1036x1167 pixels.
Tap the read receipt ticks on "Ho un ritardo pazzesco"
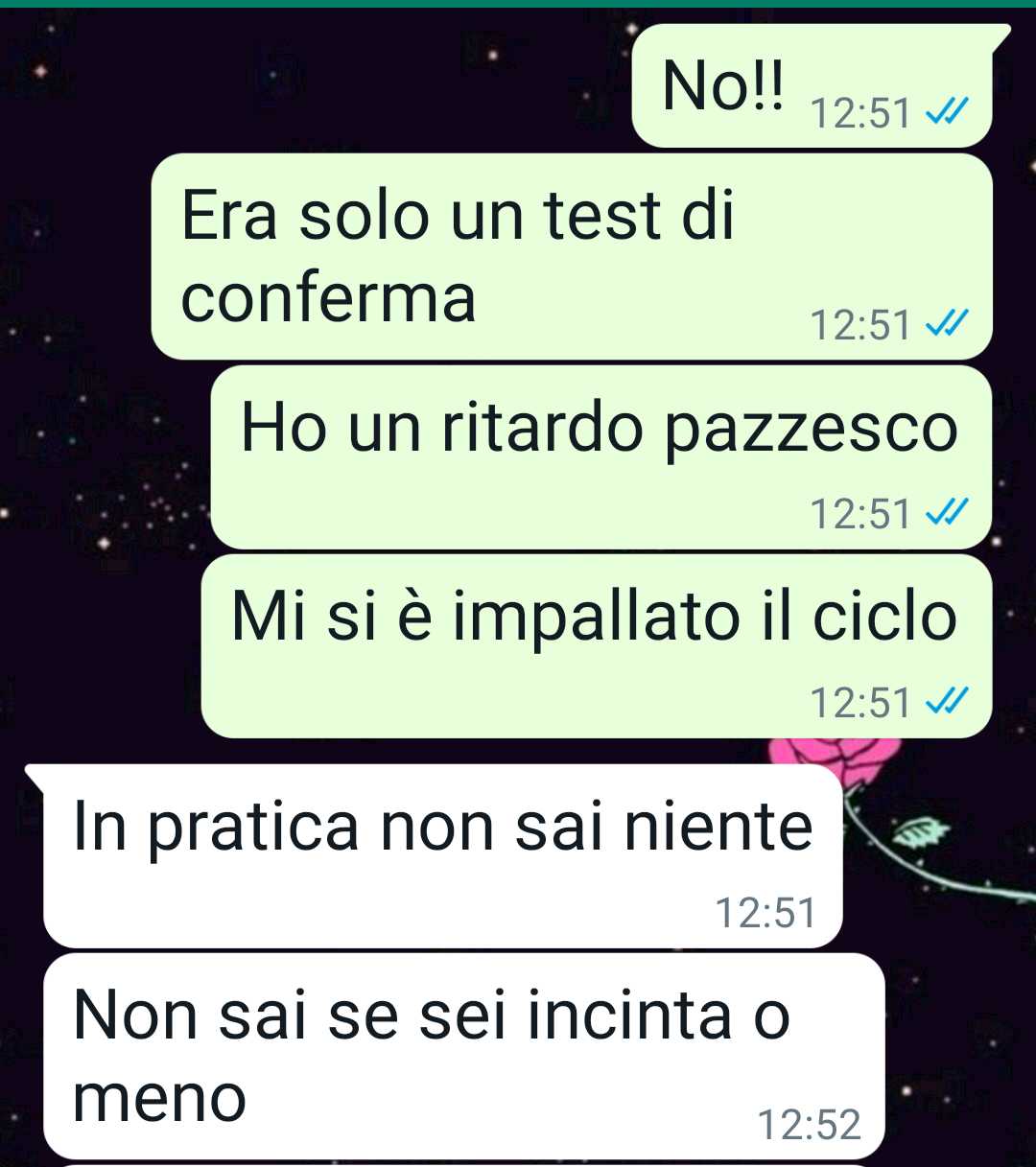coord(946,515)
